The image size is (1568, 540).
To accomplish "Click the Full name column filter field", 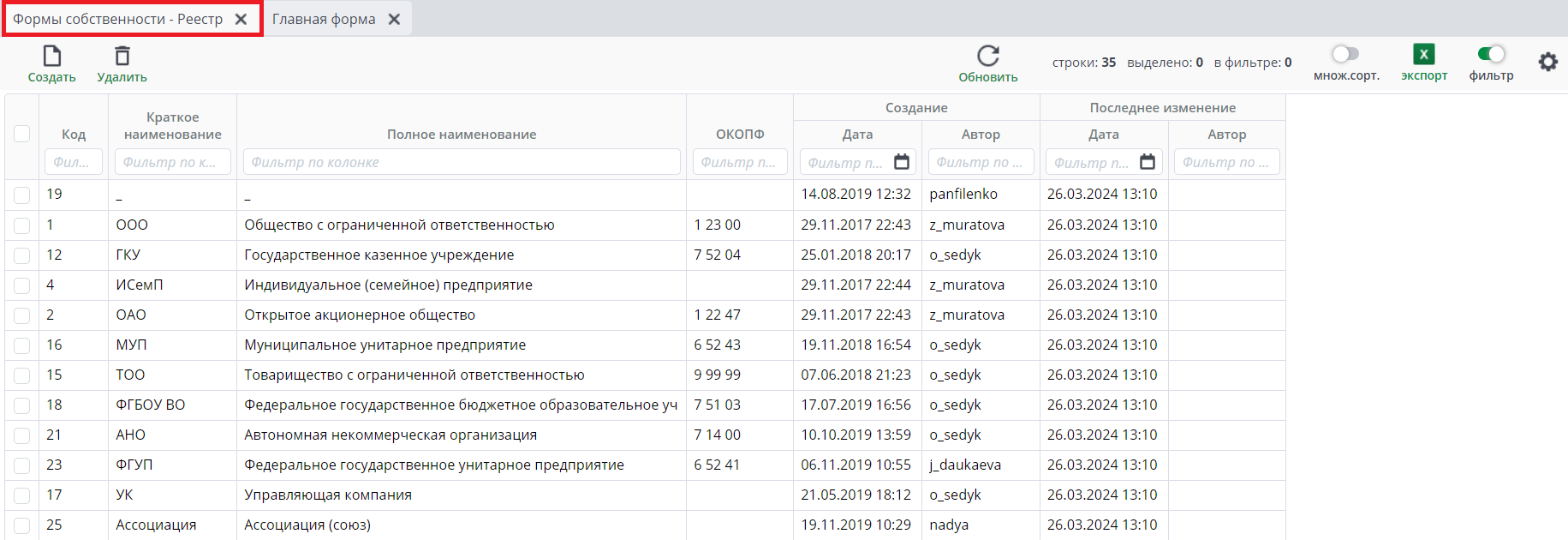I will coord(462,162).
